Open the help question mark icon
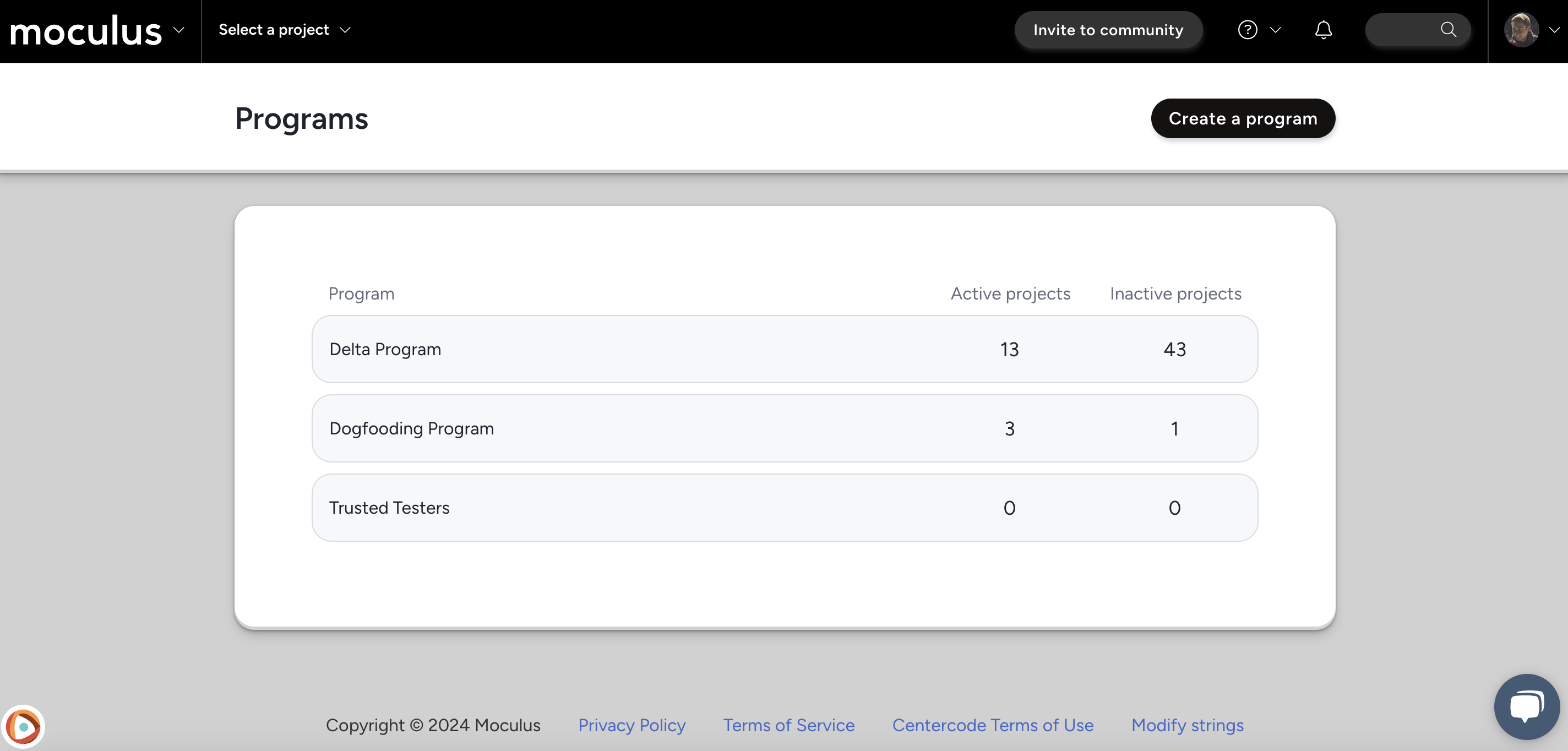 click(x=1247, y=30)
